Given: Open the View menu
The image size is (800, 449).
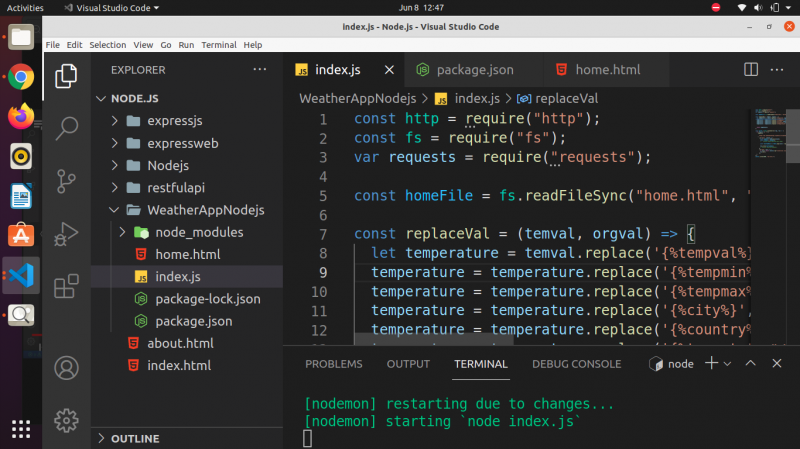Looking at the screenshot, I should 143,45.
